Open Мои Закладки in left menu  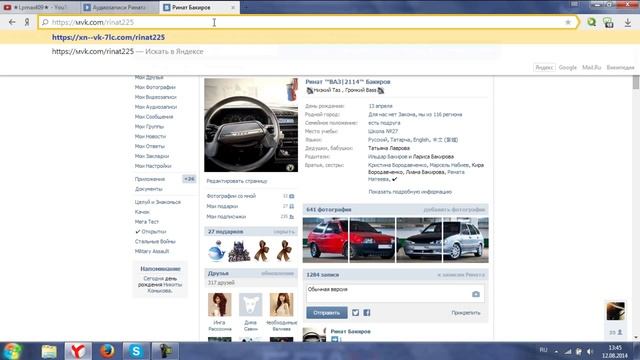click(x=152, y=156)
